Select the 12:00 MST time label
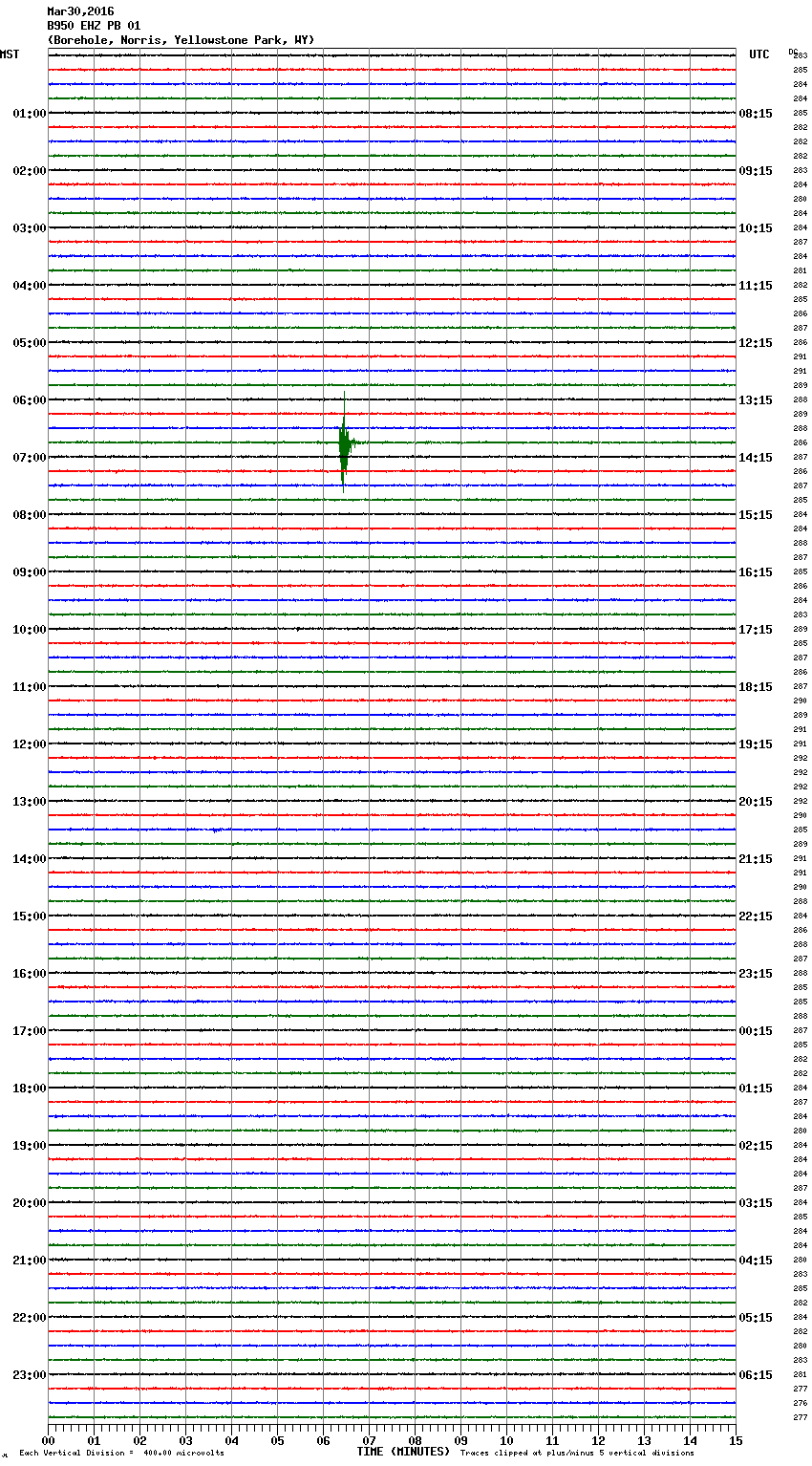 pyautogui.click(x=29, y=744)
